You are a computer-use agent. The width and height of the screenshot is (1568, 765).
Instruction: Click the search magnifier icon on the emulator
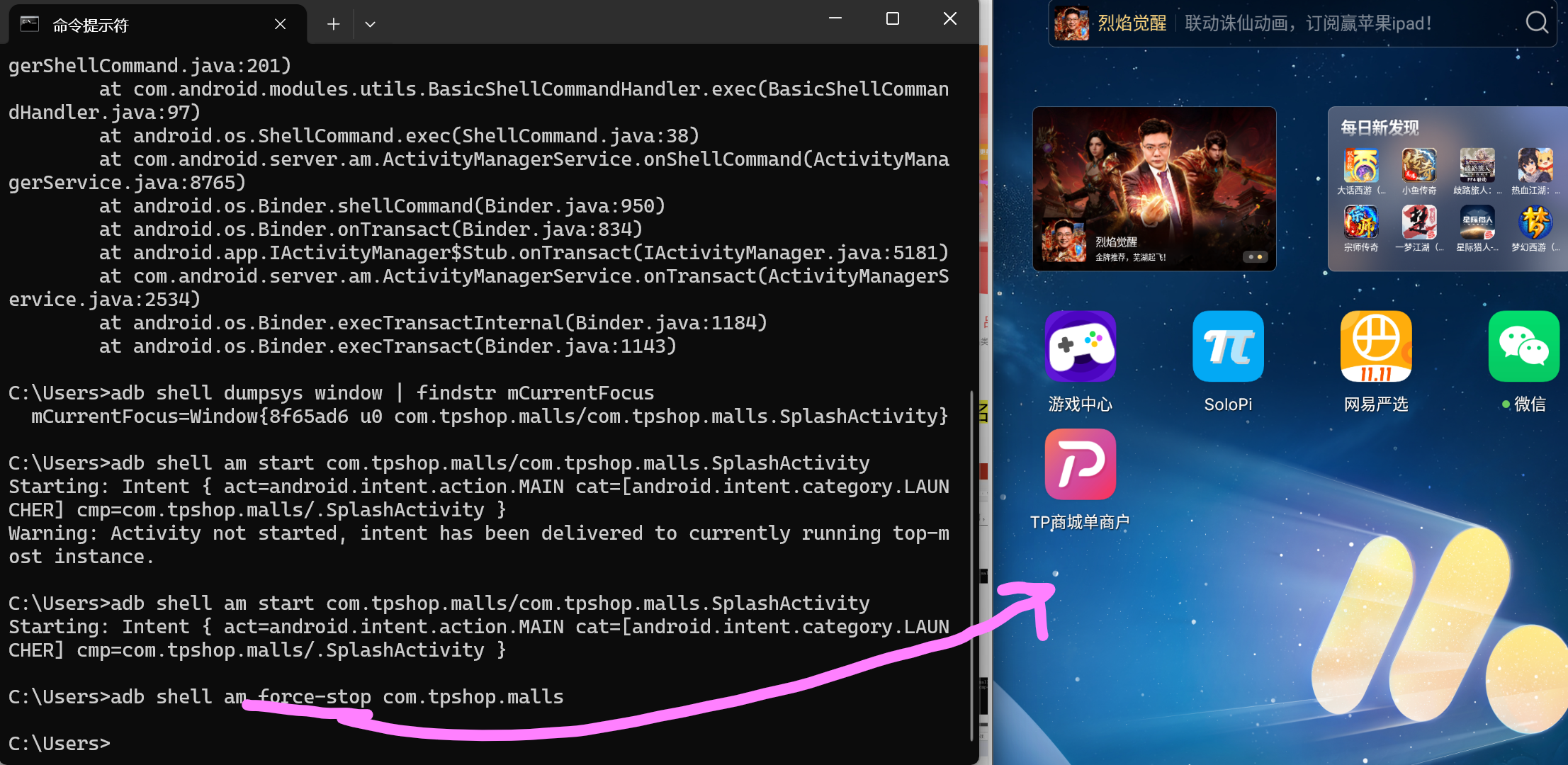1536,23
